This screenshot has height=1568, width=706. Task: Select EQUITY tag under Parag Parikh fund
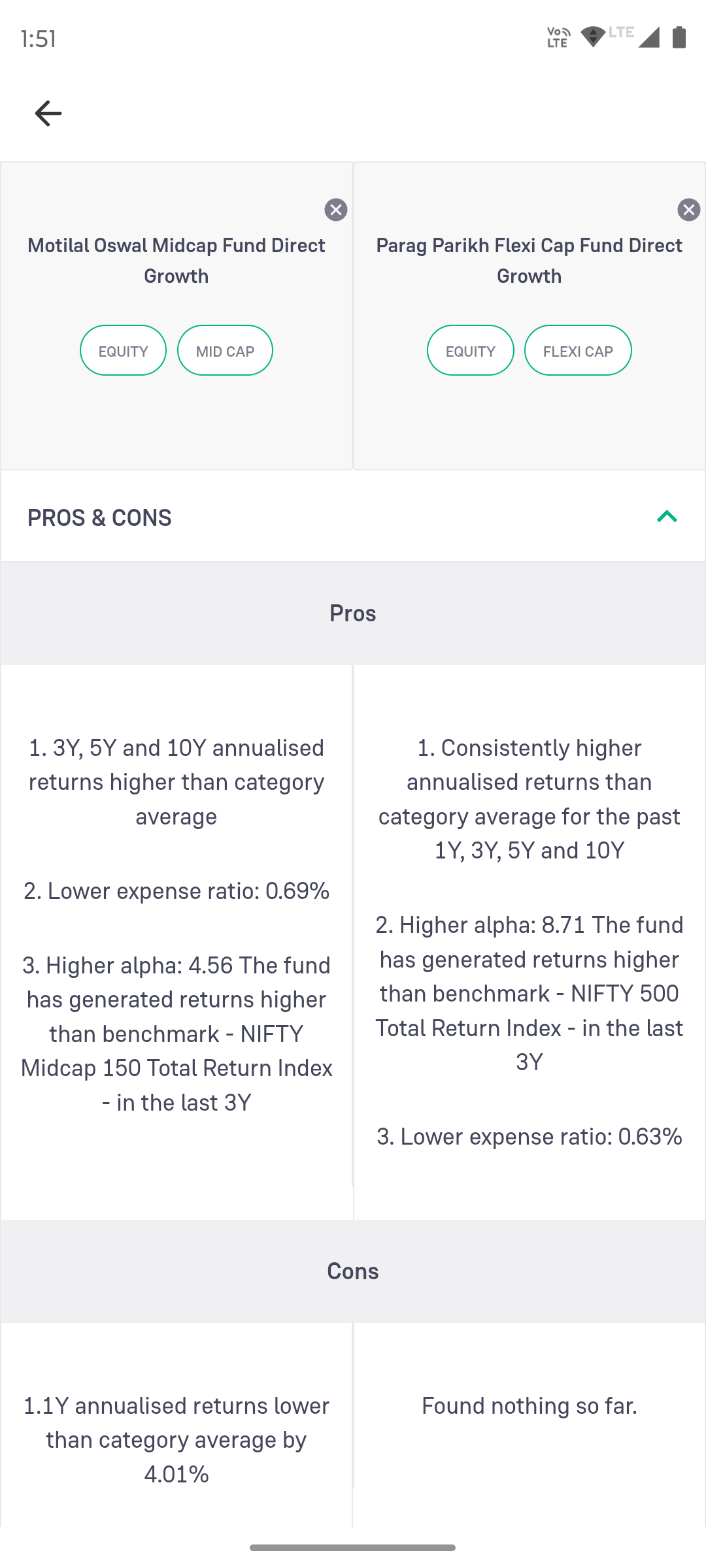470,351
